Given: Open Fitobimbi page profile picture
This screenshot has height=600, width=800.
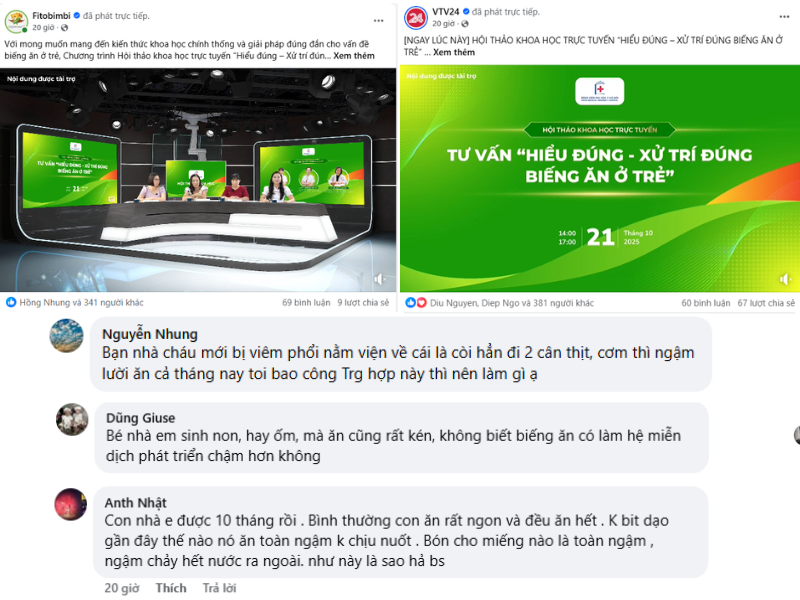Looking at the screenshot, I should pyautogui.click(x=16, y=22).
